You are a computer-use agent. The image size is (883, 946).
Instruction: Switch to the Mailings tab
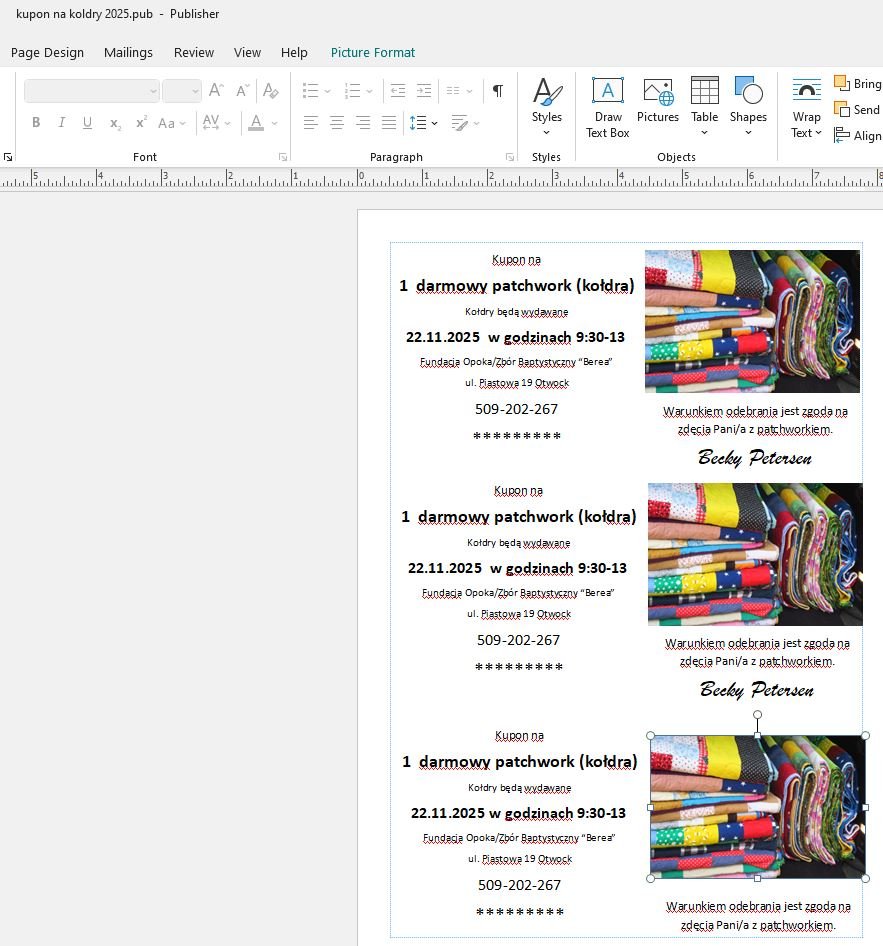pos(128,52)
